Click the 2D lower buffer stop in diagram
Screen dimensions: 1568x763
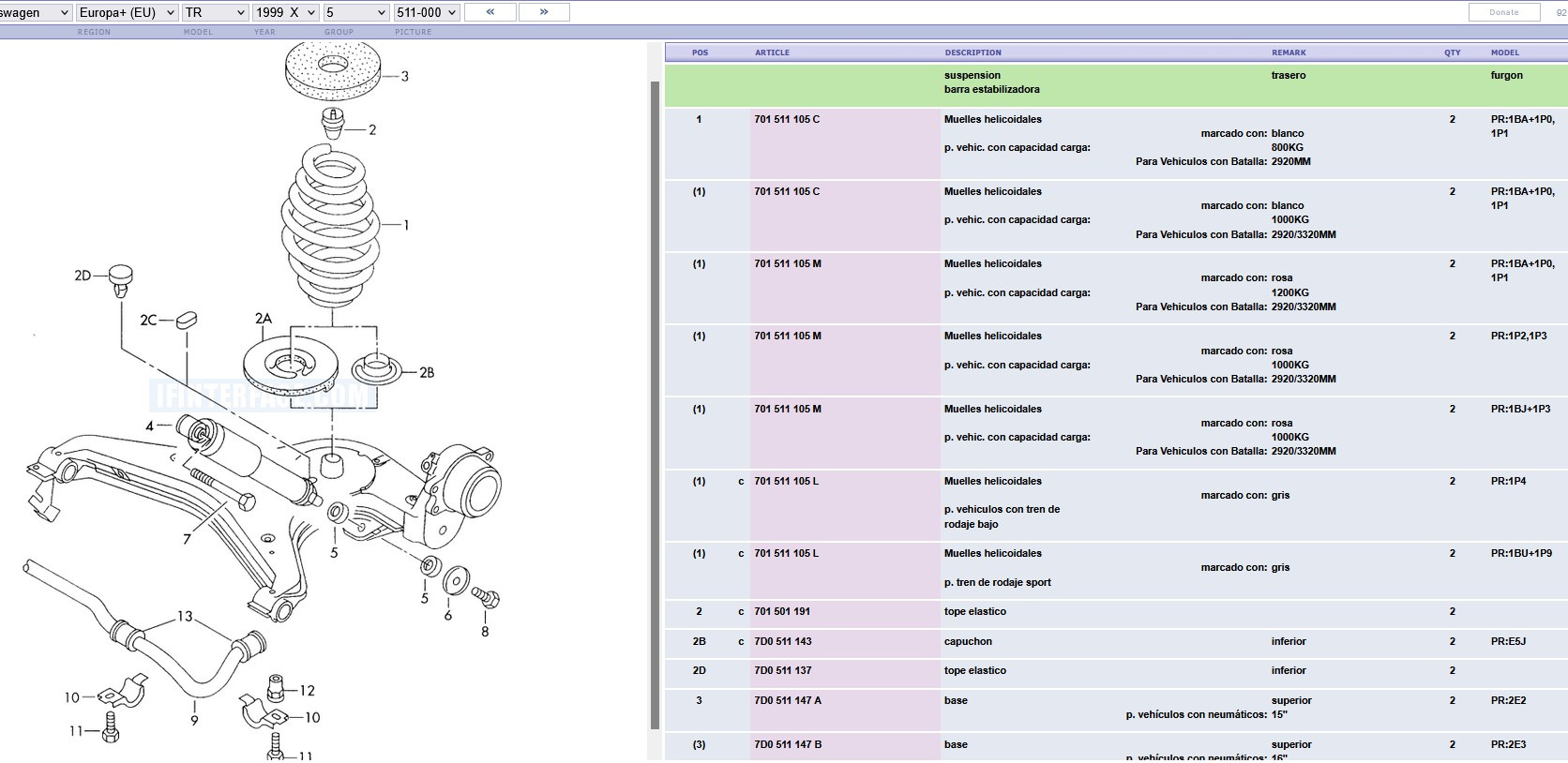tap(121, 279)
